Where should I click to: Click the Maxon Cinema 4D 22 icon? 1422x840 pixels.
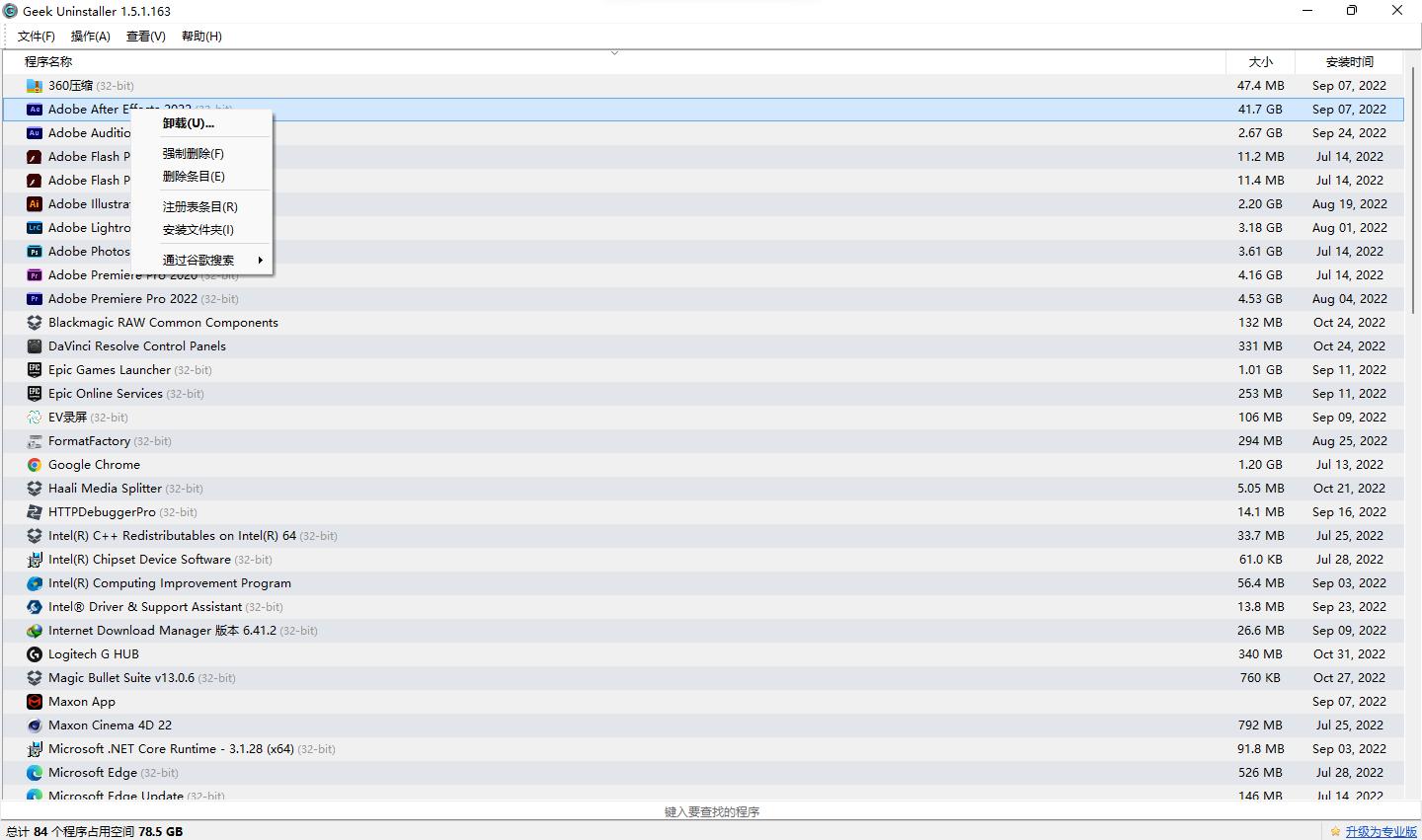(x=35, y=725)
